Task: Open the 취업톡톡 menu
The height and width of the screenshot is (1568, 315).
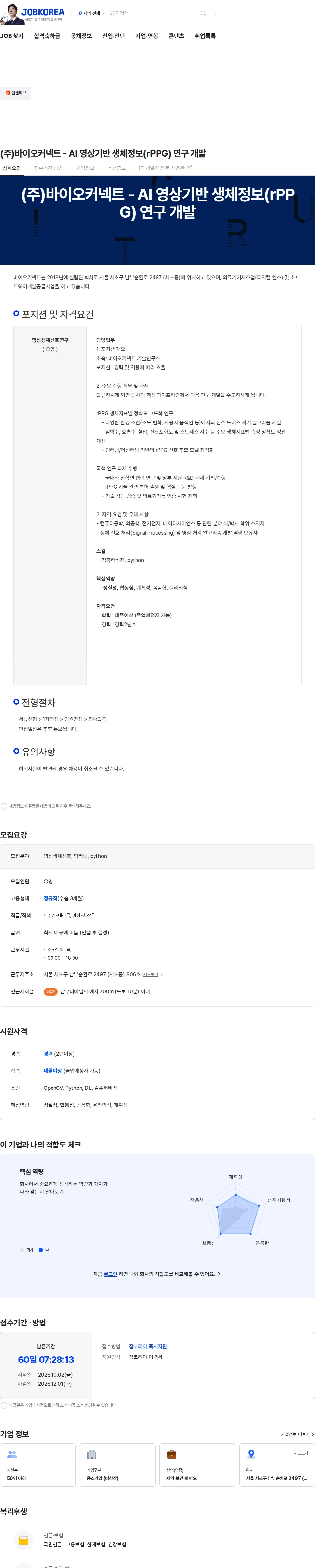Action: point(205,36)
